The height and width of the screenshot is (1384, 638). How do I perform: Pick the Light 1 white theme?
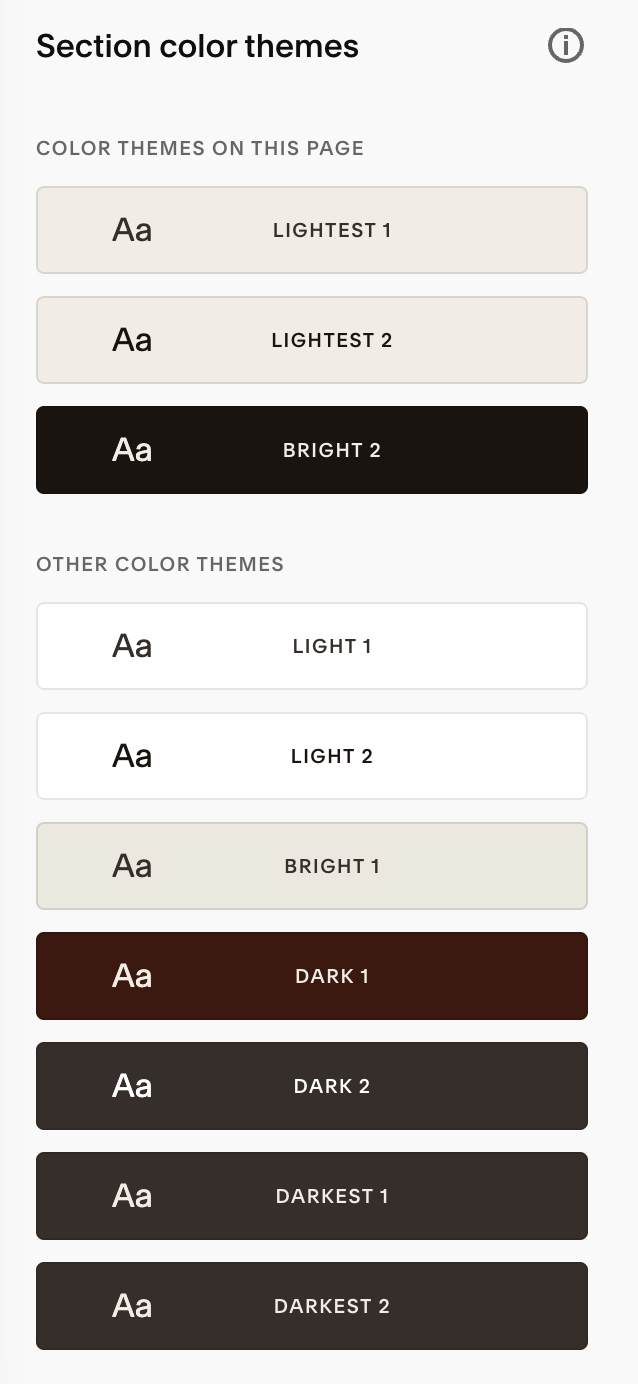pos(312,646)
